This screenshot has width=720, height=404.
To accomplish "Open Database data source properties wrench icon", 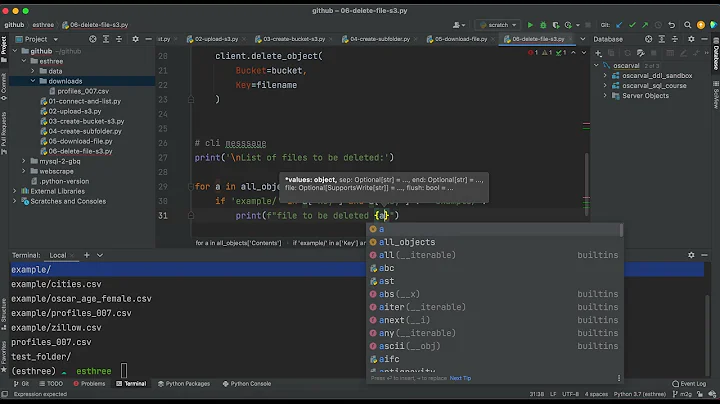I will coord(641,53).
